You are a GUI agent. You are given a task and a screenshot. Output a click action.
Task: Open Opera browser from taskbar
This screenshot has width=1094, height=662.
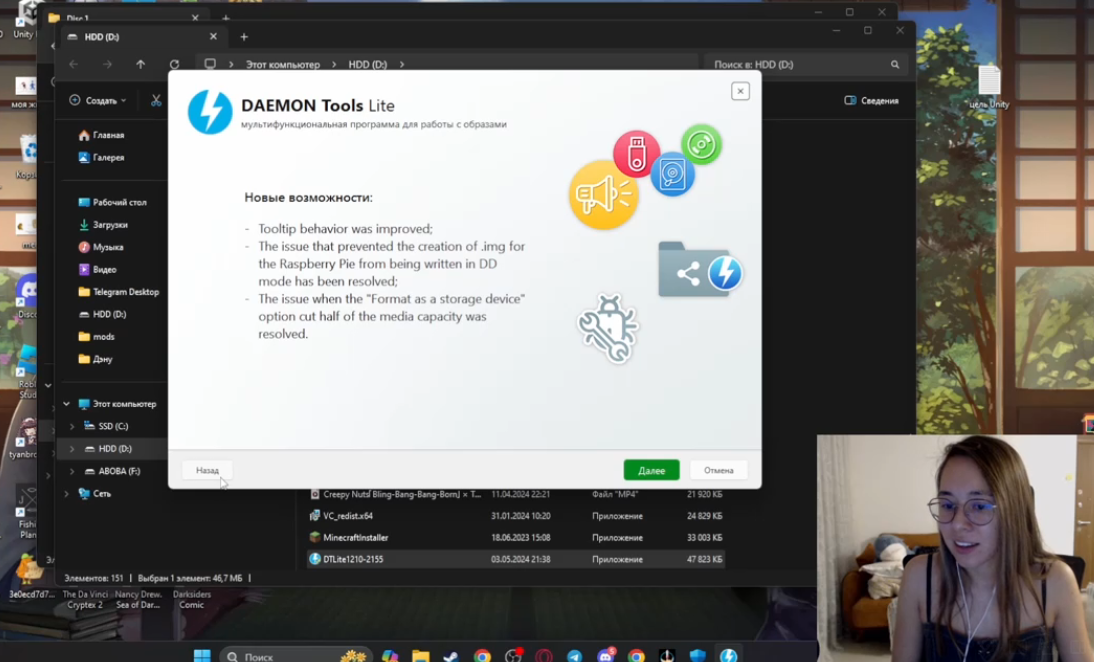pyautogui.click(x=544, y=656)
